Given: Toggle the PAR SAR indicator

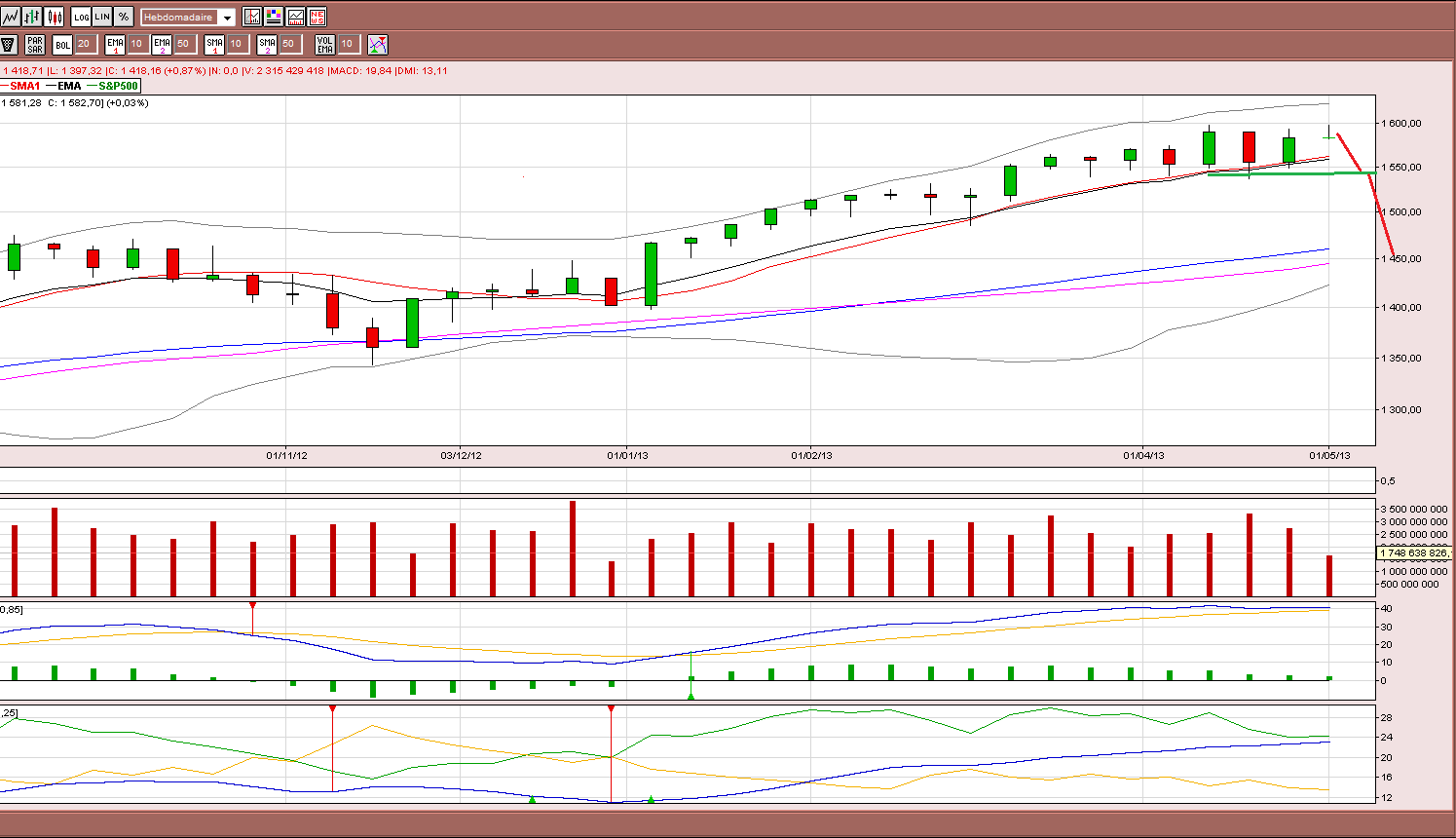Looking at the screenshot, I should click(x=35, y=44).
